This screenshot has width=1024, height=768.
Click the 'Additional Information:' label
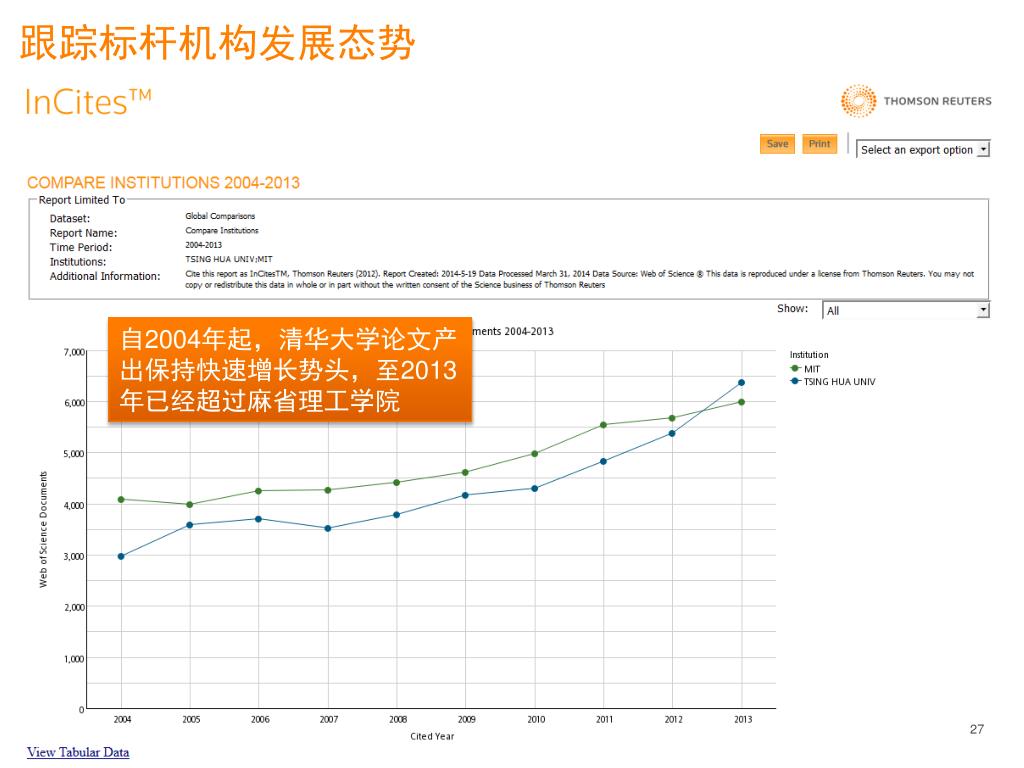point(105,276)
